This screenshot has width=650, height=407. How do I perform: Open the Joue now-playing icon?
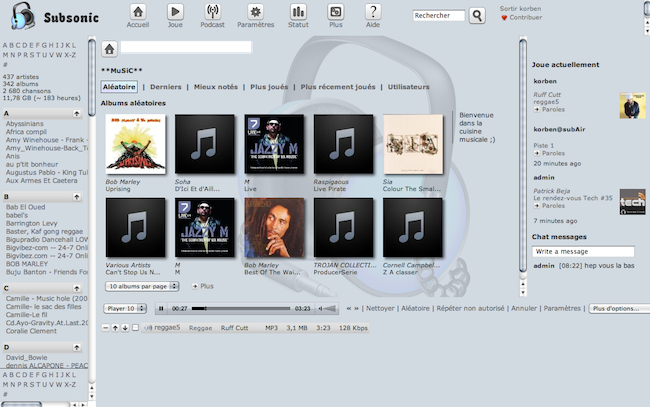point(175,12)
